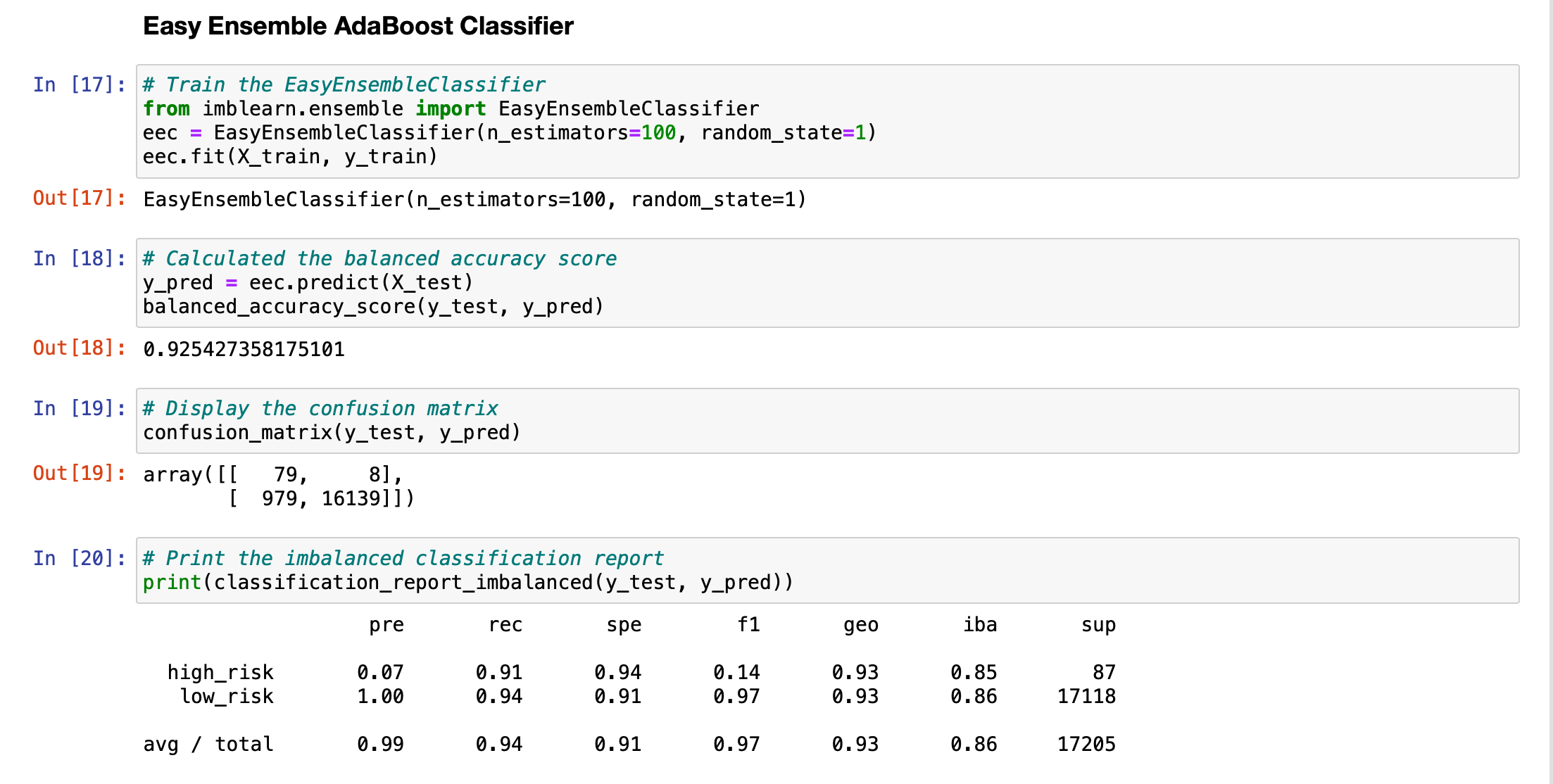Screen dimensions: 1553x784
Task: Click the 'avg / total' row label
Action: [208, 744]
